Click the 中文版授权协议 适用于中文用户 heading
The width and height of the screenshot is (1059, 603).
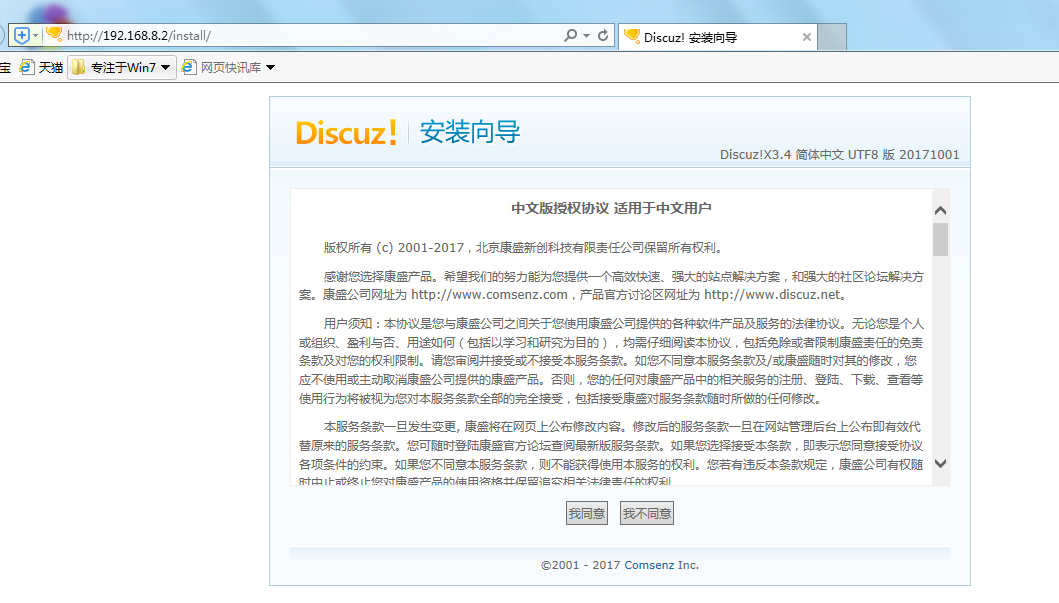[x=611, y=208]
